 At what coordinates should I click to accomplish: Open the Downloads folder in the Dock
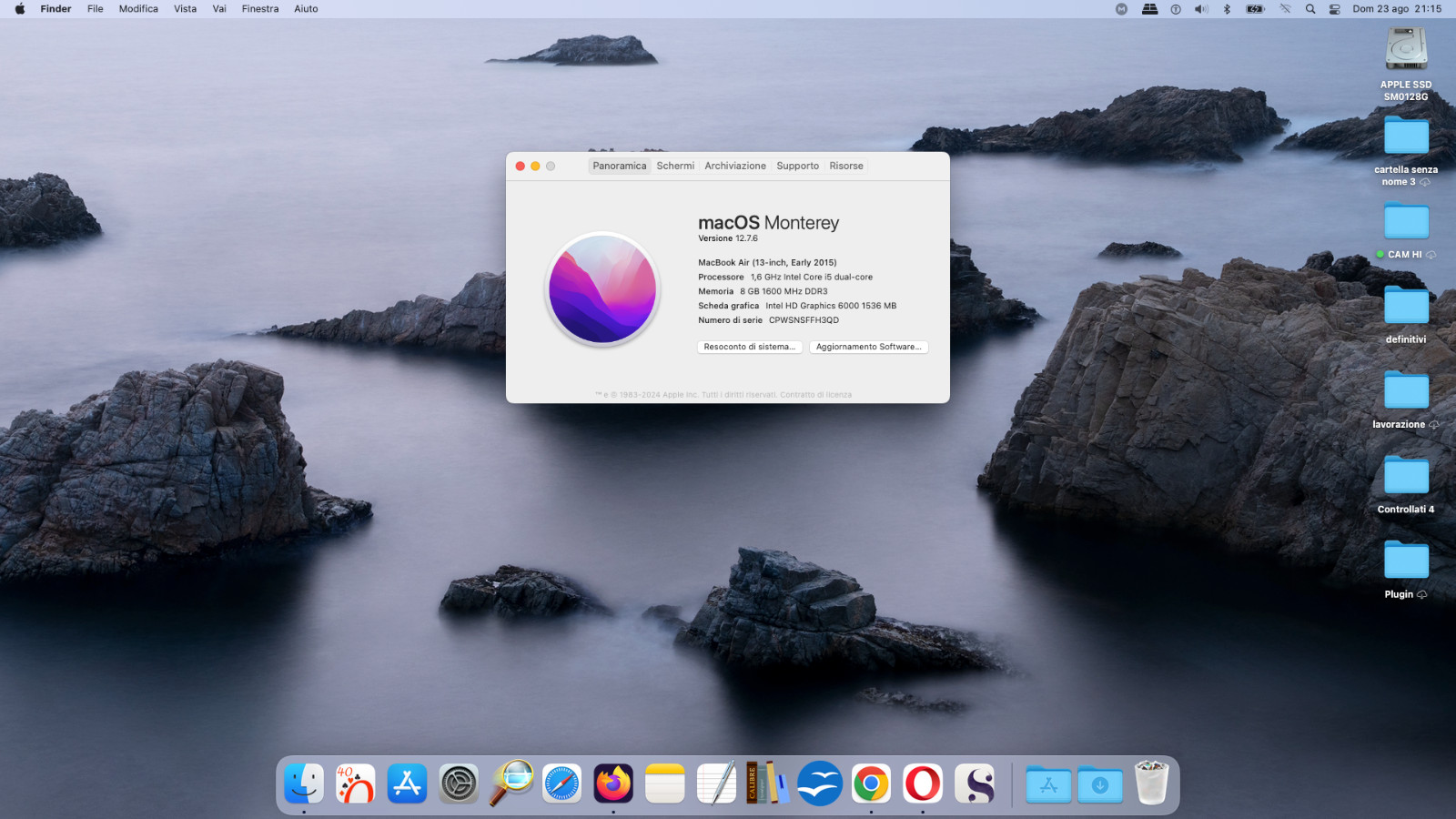click(1100, 784)
